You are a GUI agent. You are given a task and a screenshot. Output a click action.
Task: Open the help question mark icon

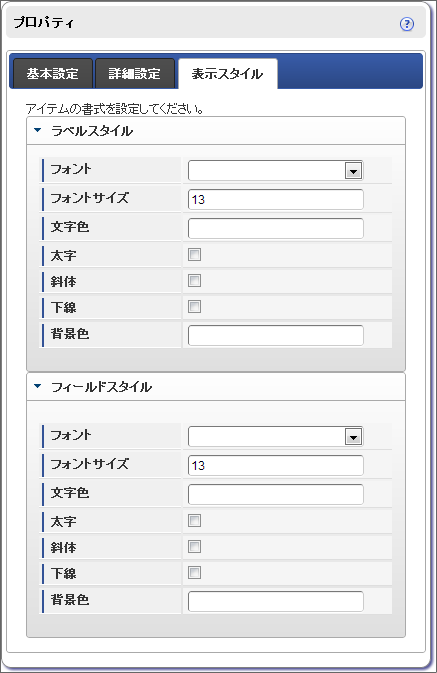[407, 24]
